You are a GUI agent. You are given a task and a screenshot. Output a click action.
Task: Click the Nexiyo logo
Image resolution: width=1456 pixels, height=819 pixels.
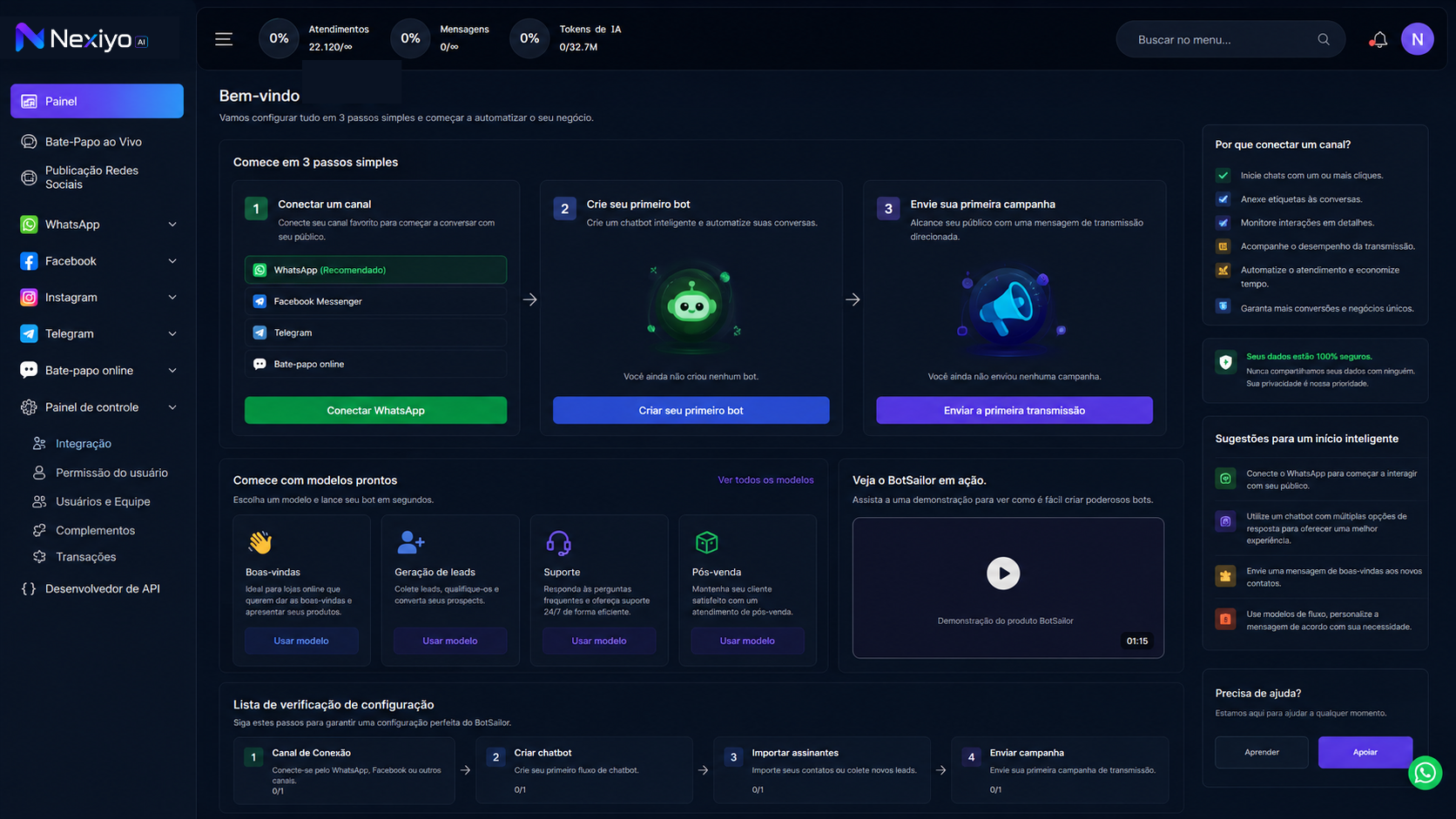tap(82, 37)
